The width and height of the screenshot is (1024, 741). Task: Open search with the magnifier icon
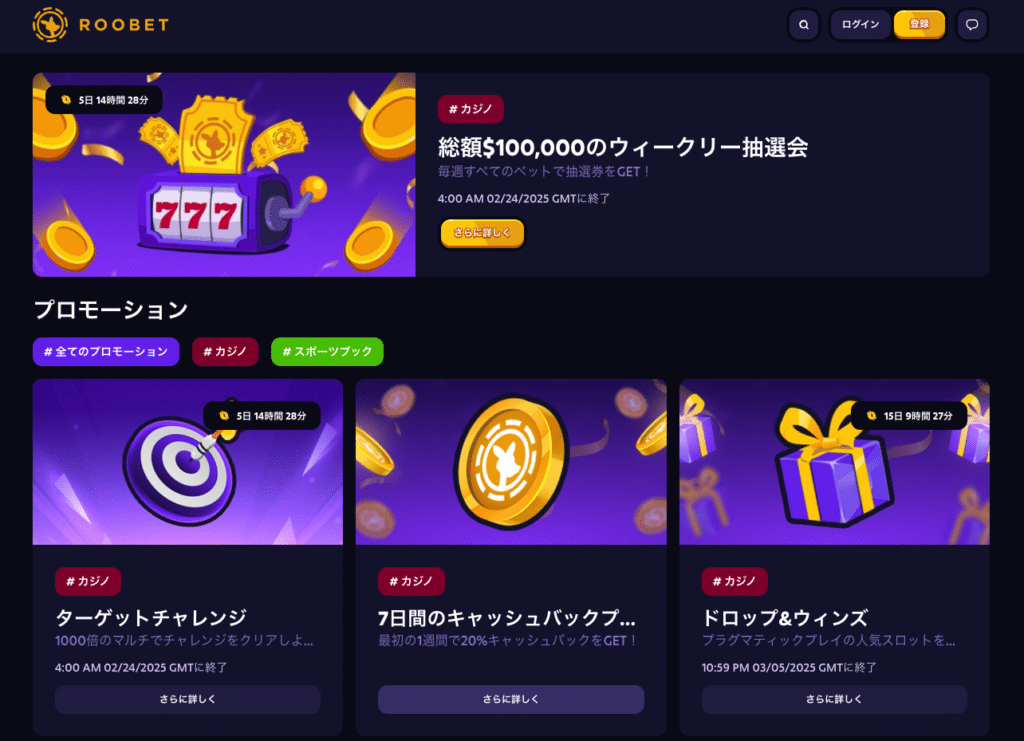(x=803, y=25)
